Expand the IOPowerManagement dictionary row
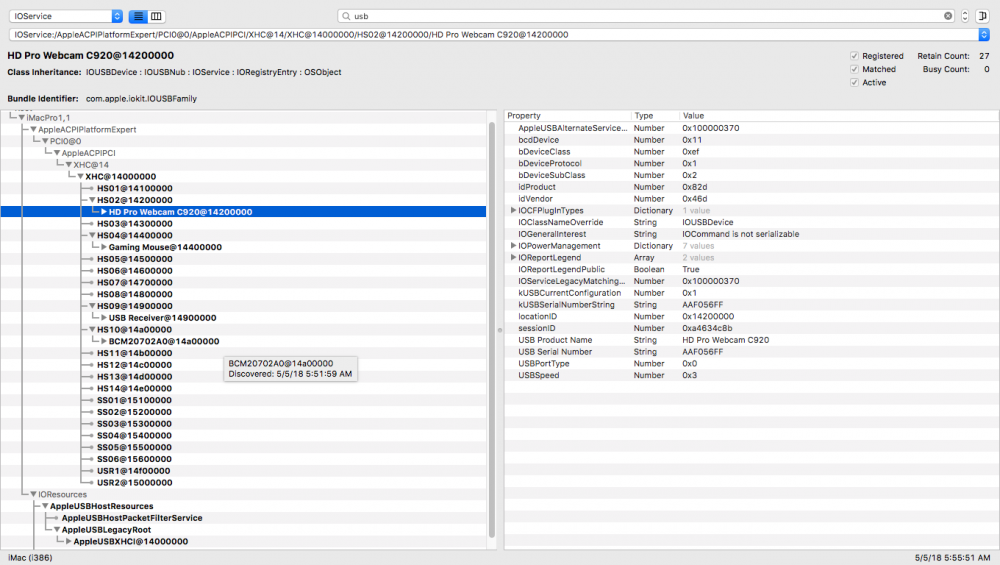This screenshot has width=1000, height=565. 513,246
